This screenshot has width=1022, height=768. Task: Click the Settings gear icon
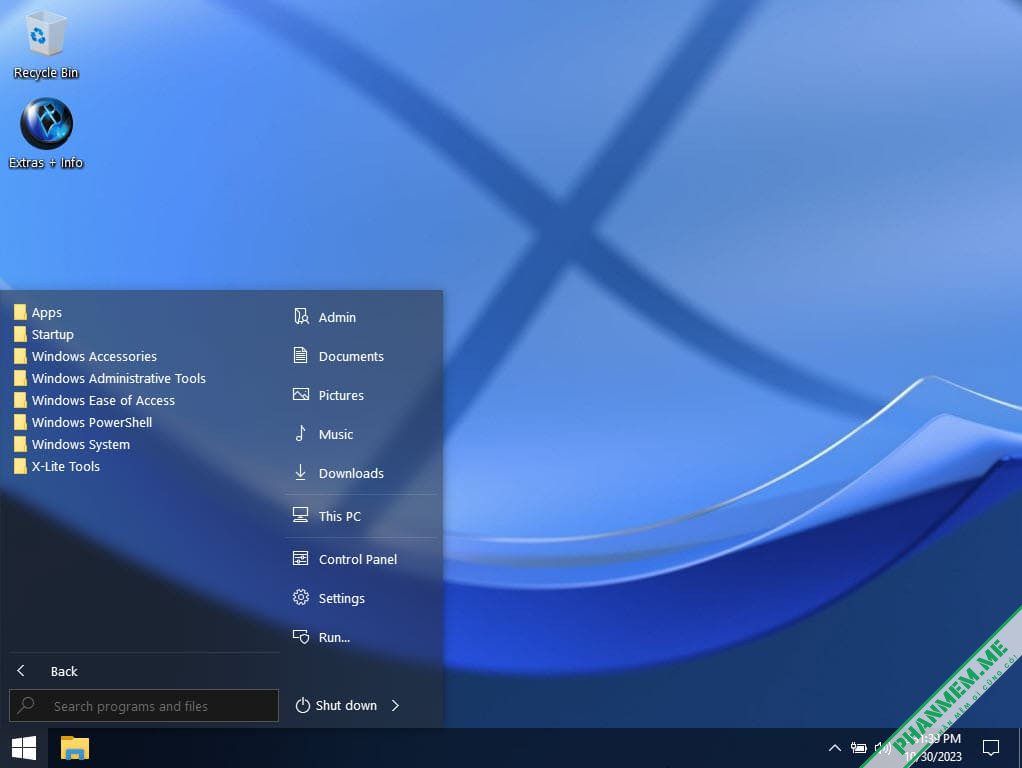(300, 597)
